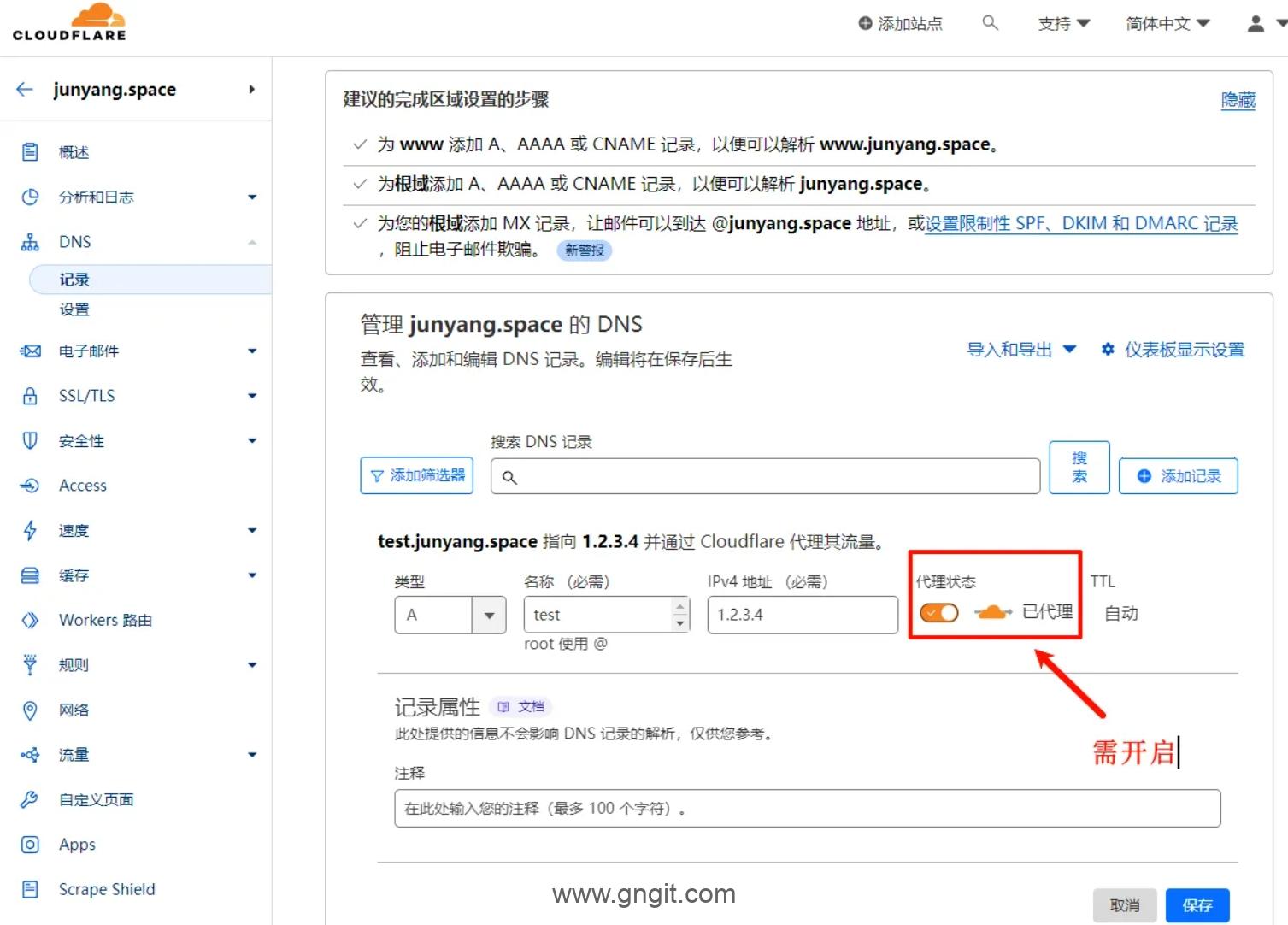Click the SSL/TLS lock icon

coord(30,396)
